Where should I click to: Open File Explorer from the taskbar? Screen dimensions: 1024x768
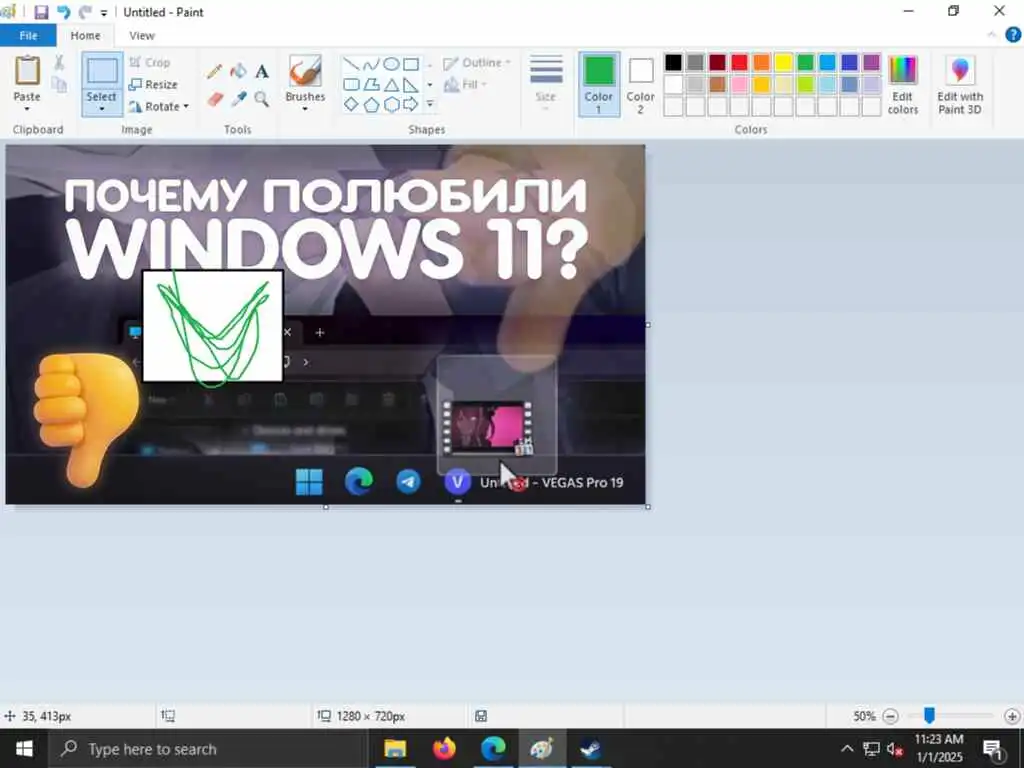tap(394, 748)
